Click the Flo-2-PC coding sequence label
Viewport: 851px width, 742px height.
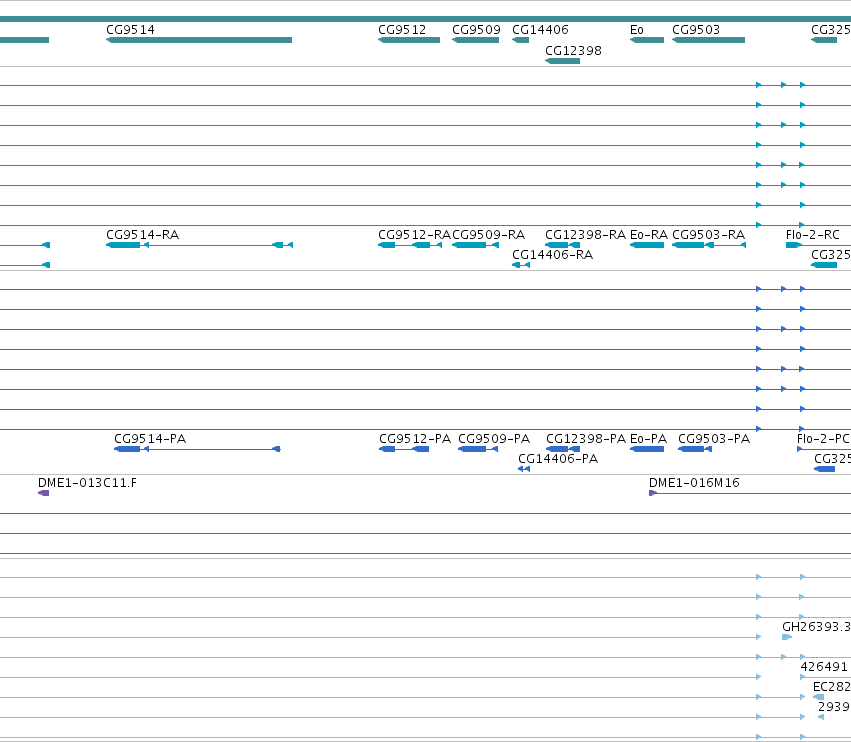coord(823,439)
